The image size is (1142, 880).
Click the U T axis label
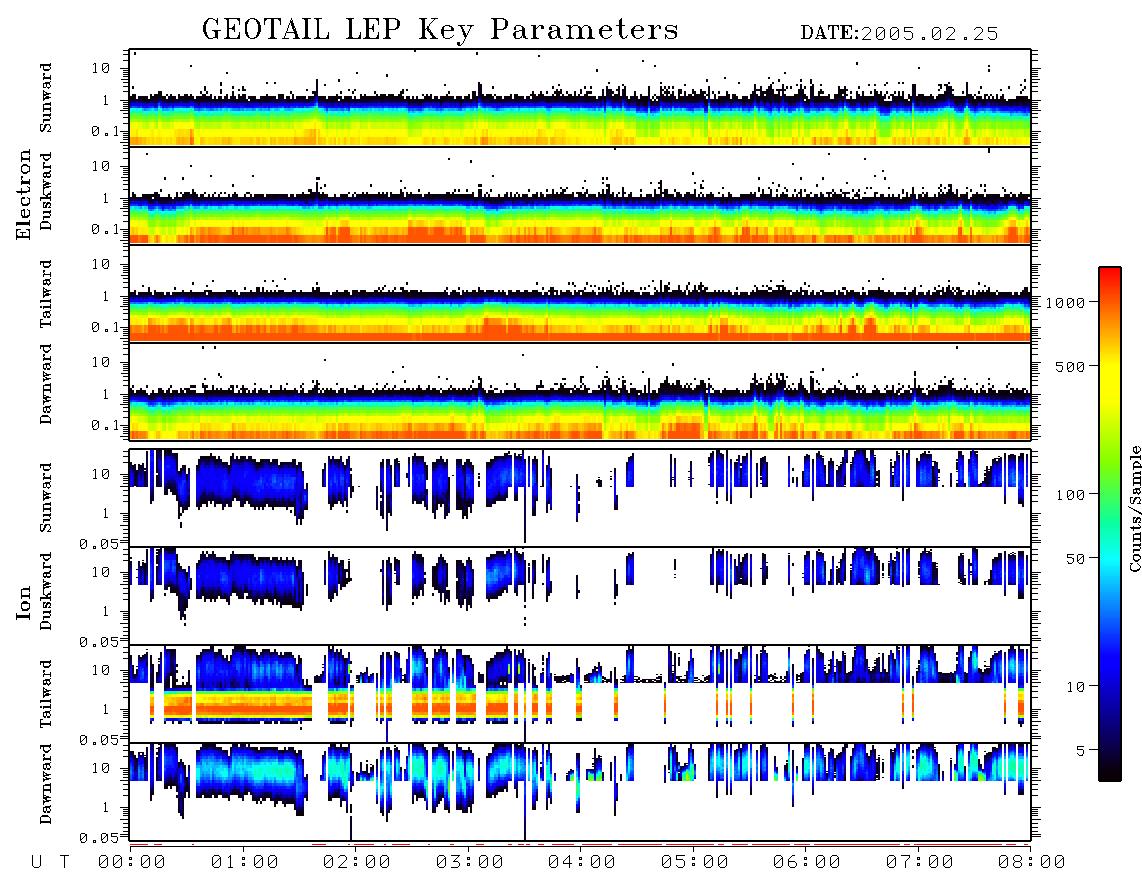pyautogui.click(x=51, y=862)
